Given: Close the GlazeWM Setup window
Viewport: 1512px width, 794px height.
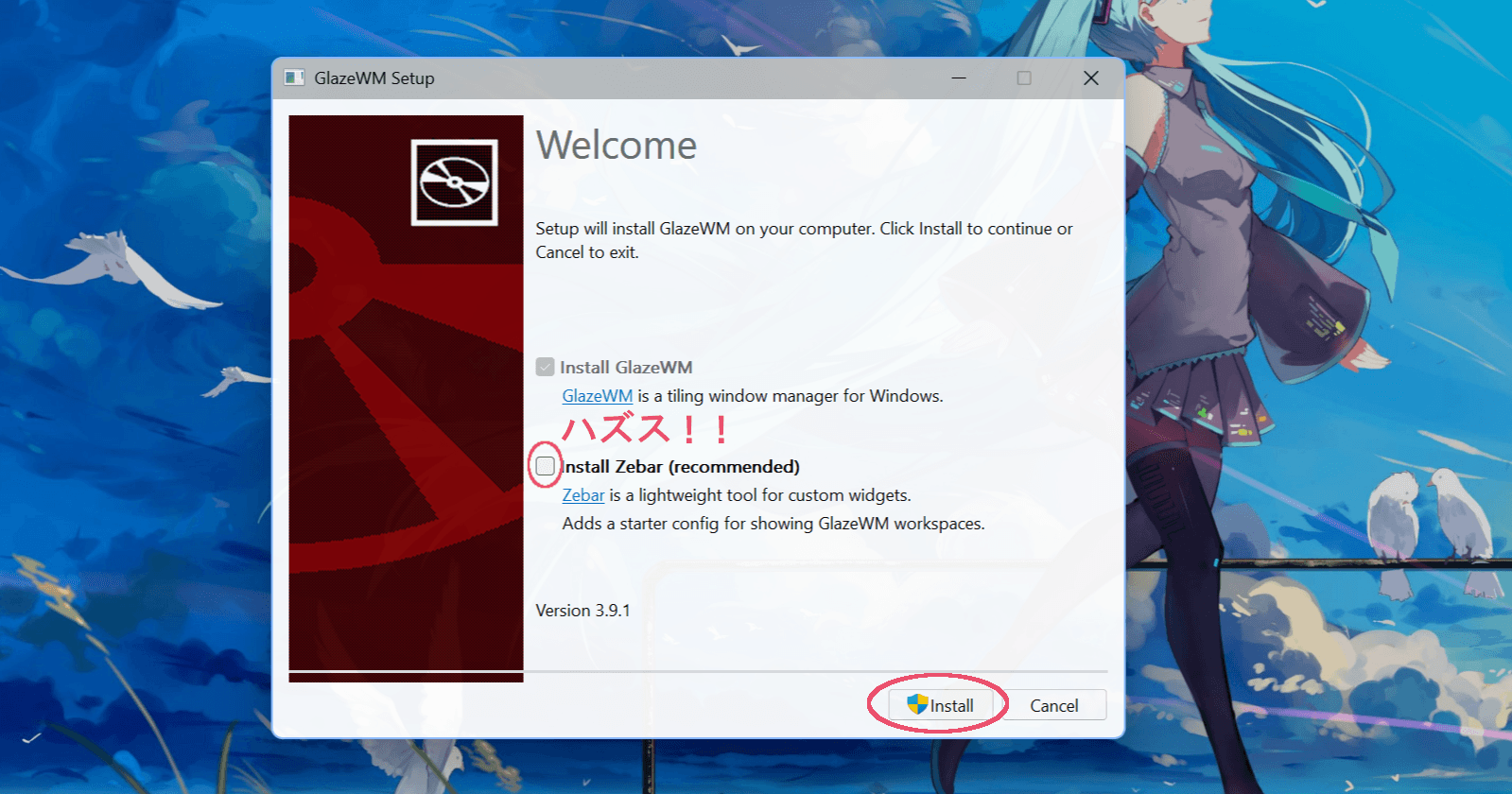Looking at the screenshot, I should point(1090,78).
